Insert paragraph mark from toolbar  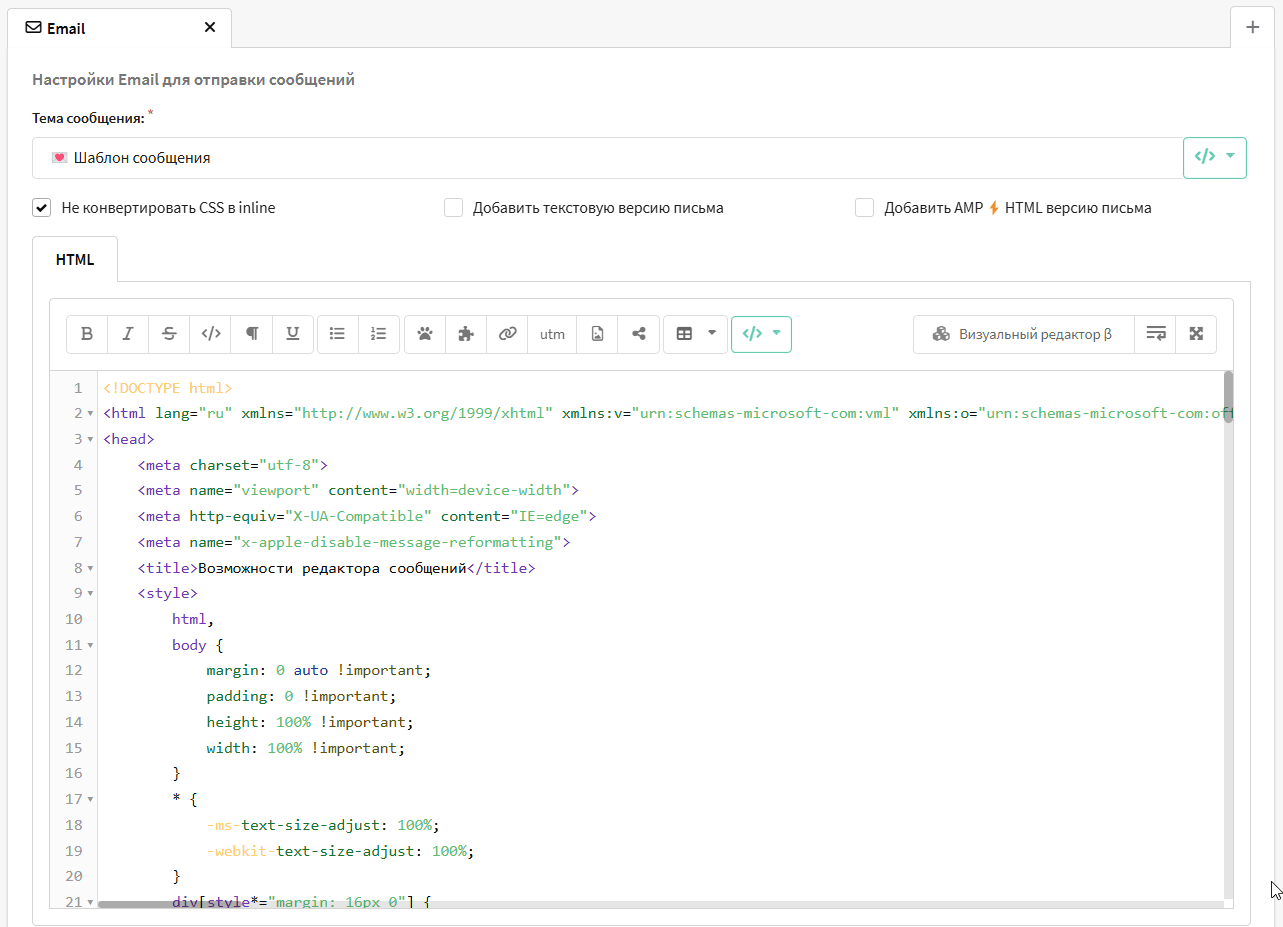252,334
